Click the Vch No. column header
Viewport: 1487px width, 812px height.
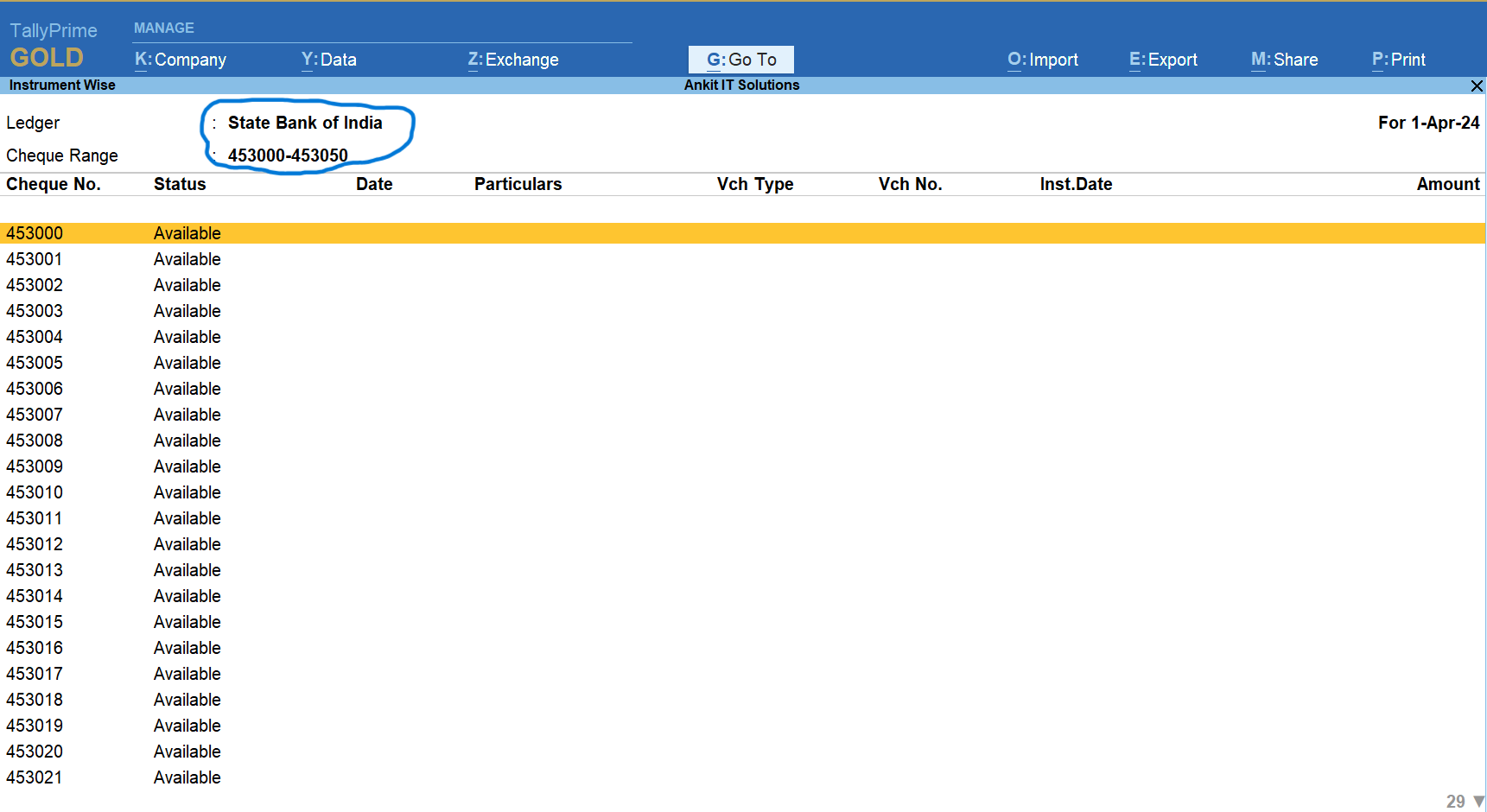click(x=910, y=184)
